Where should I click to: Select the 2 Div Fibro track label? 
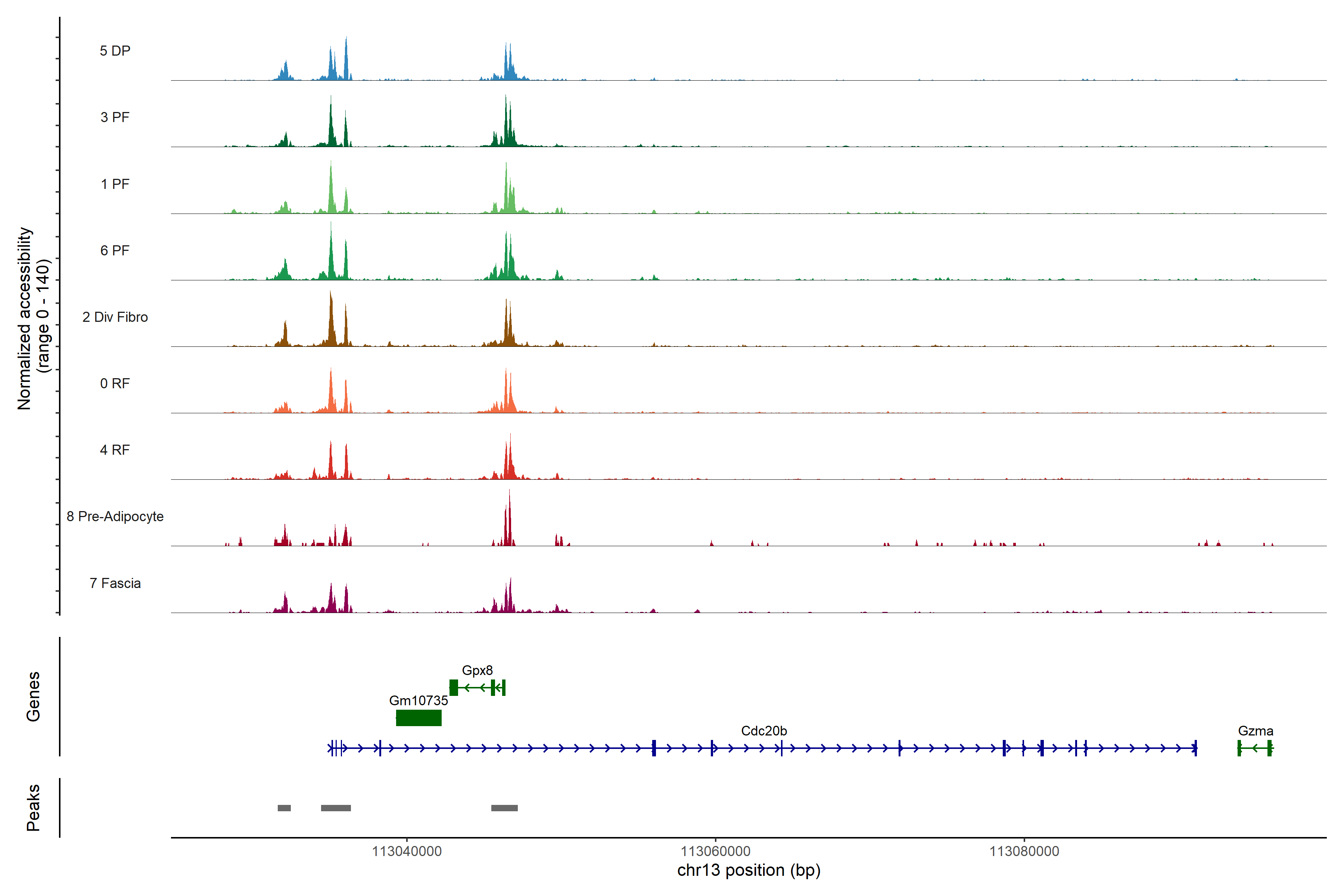click(x=115, y=317)
